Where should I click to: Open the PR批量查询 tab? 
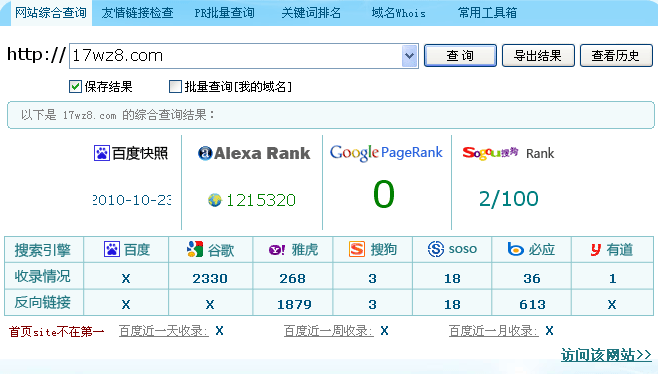[224, 13]
